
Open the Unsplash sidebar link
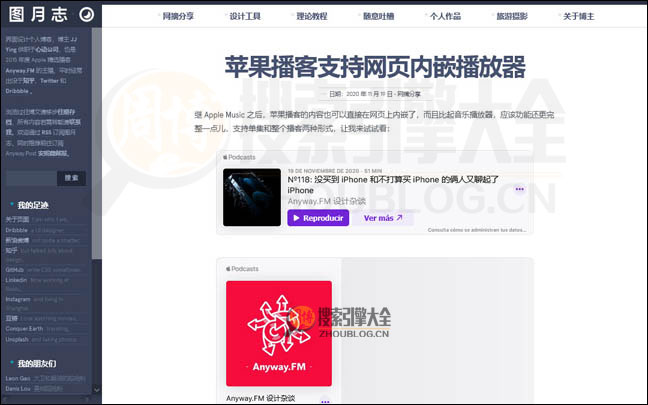pyautogui.click(x=17, y=339)
